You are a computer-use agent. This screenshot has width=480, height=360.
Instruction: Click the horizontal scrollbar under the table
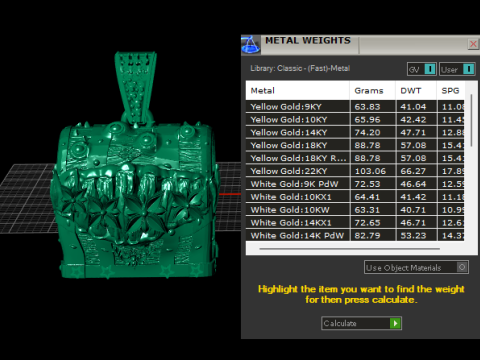pyautogui.click(x=349, y=249)
